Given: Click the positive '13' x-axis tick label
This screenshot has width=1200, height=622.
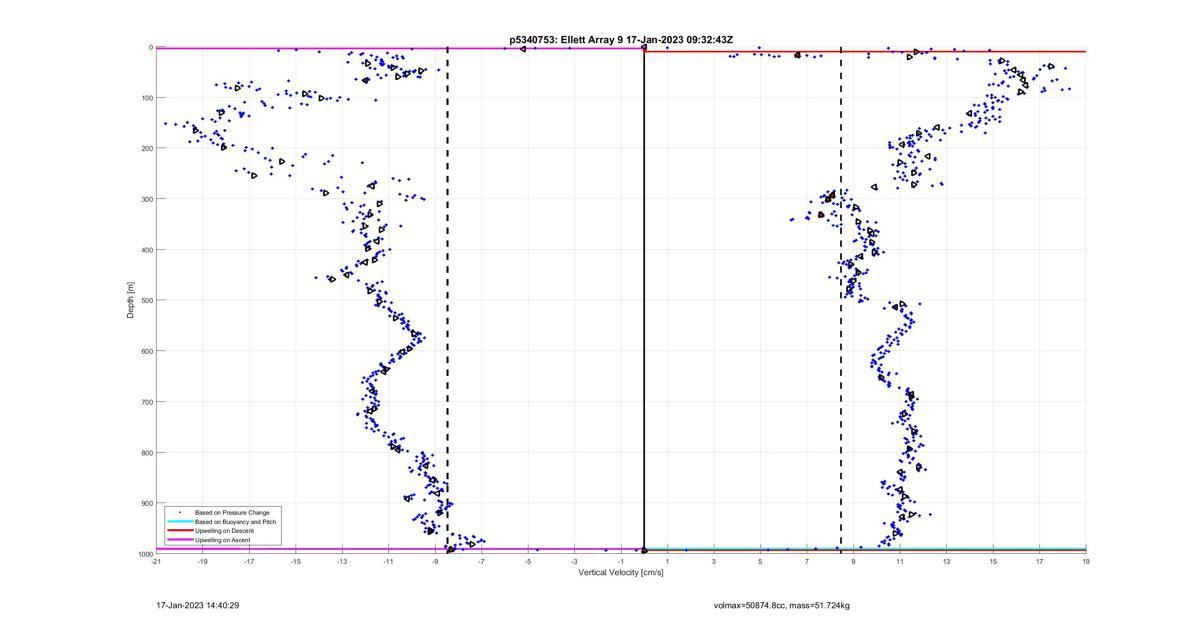Looking at the screenshot, I should (x=947, y=562).
